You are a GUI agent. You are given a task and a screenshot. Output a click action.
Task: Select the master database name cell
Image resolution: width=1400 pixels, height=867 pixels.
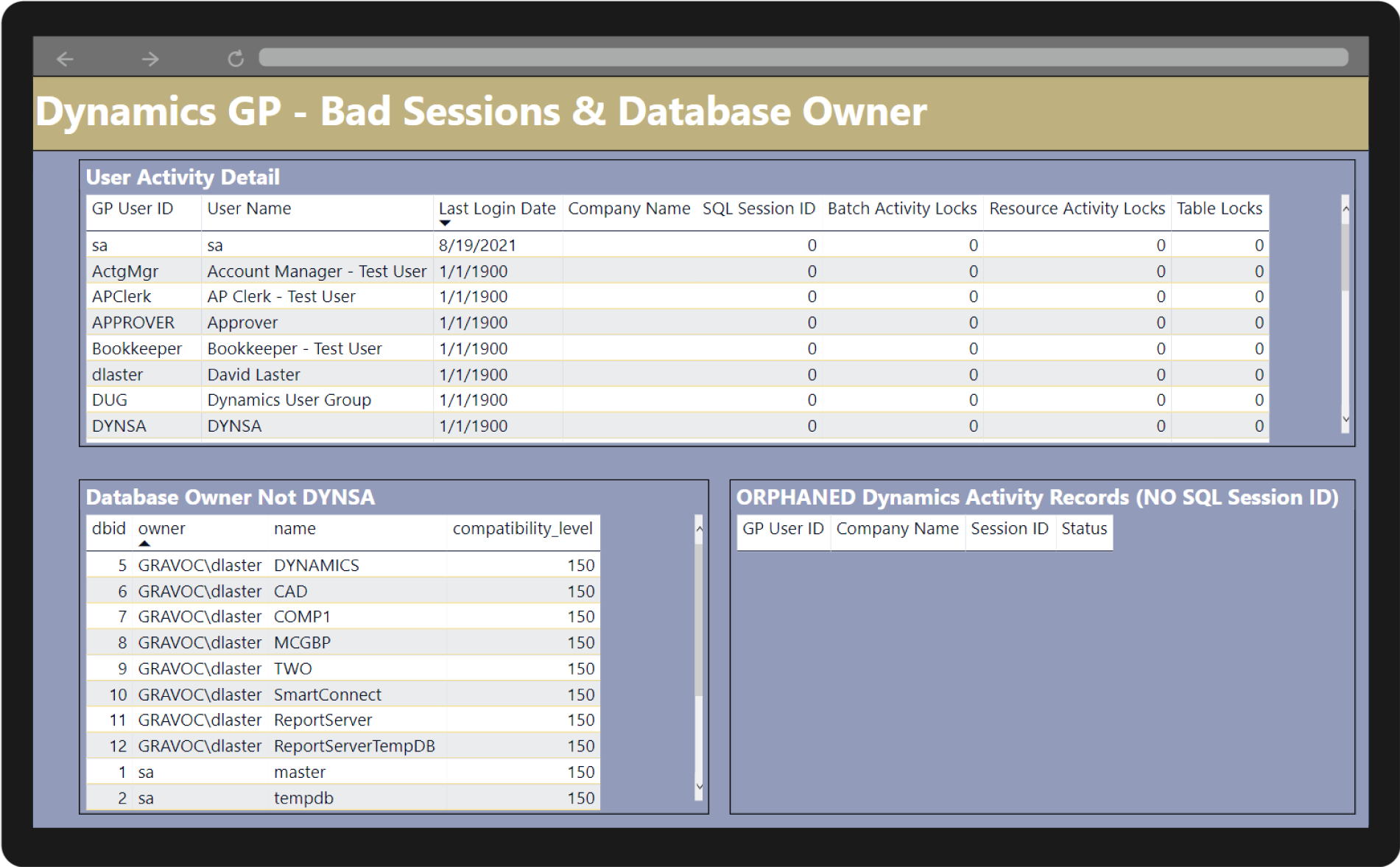(300, 772)
